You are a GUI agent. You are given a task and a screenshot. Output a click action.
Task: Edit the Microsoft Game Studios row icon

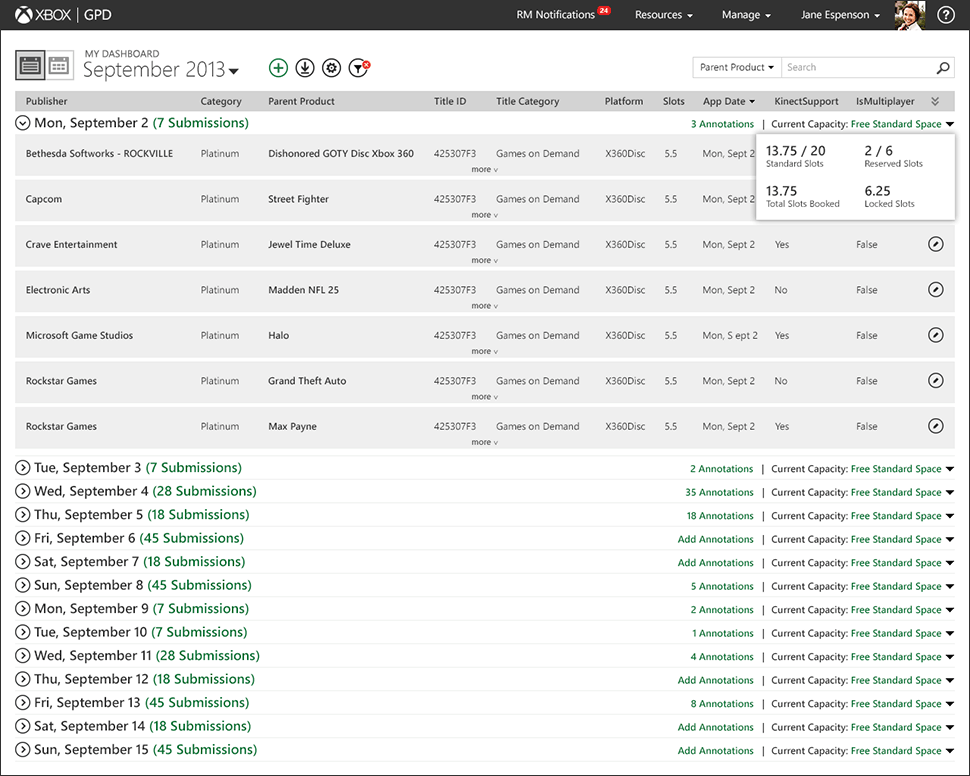tap(936, 335)
